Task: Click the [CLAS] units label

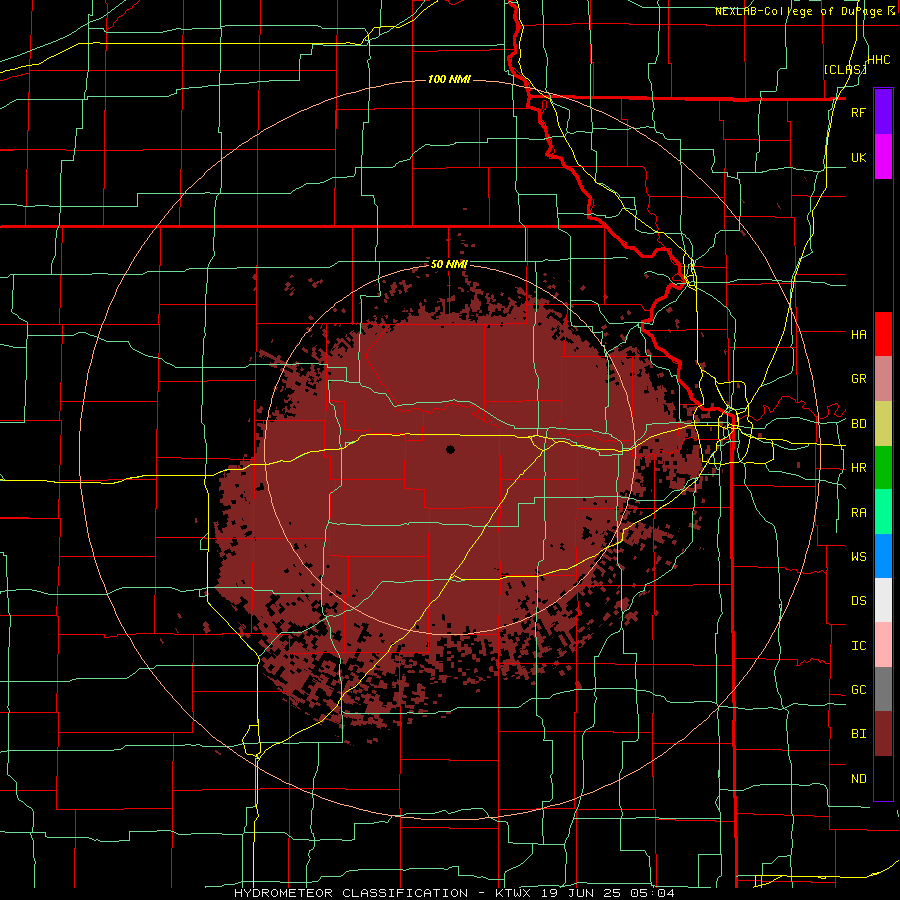Action: click(845, 69)
